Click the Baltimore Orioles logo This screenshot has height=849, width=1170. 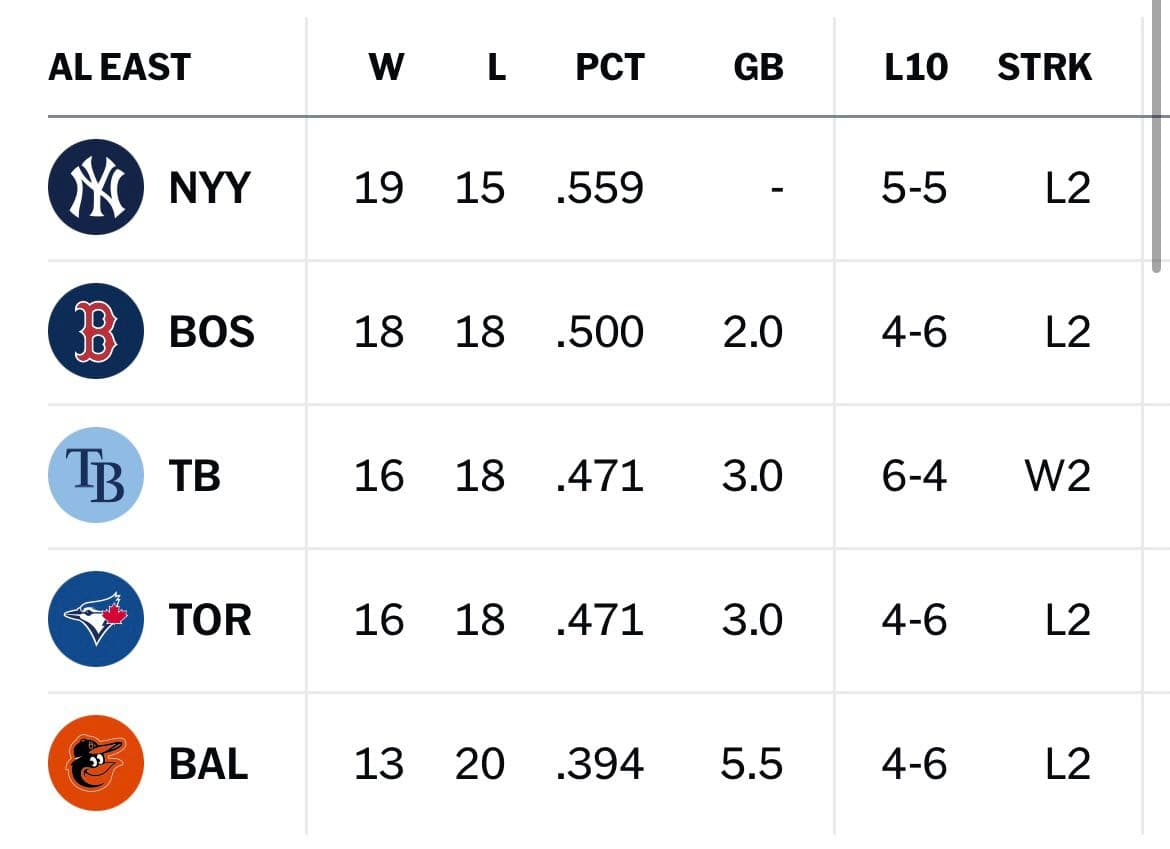coord(97,763)
